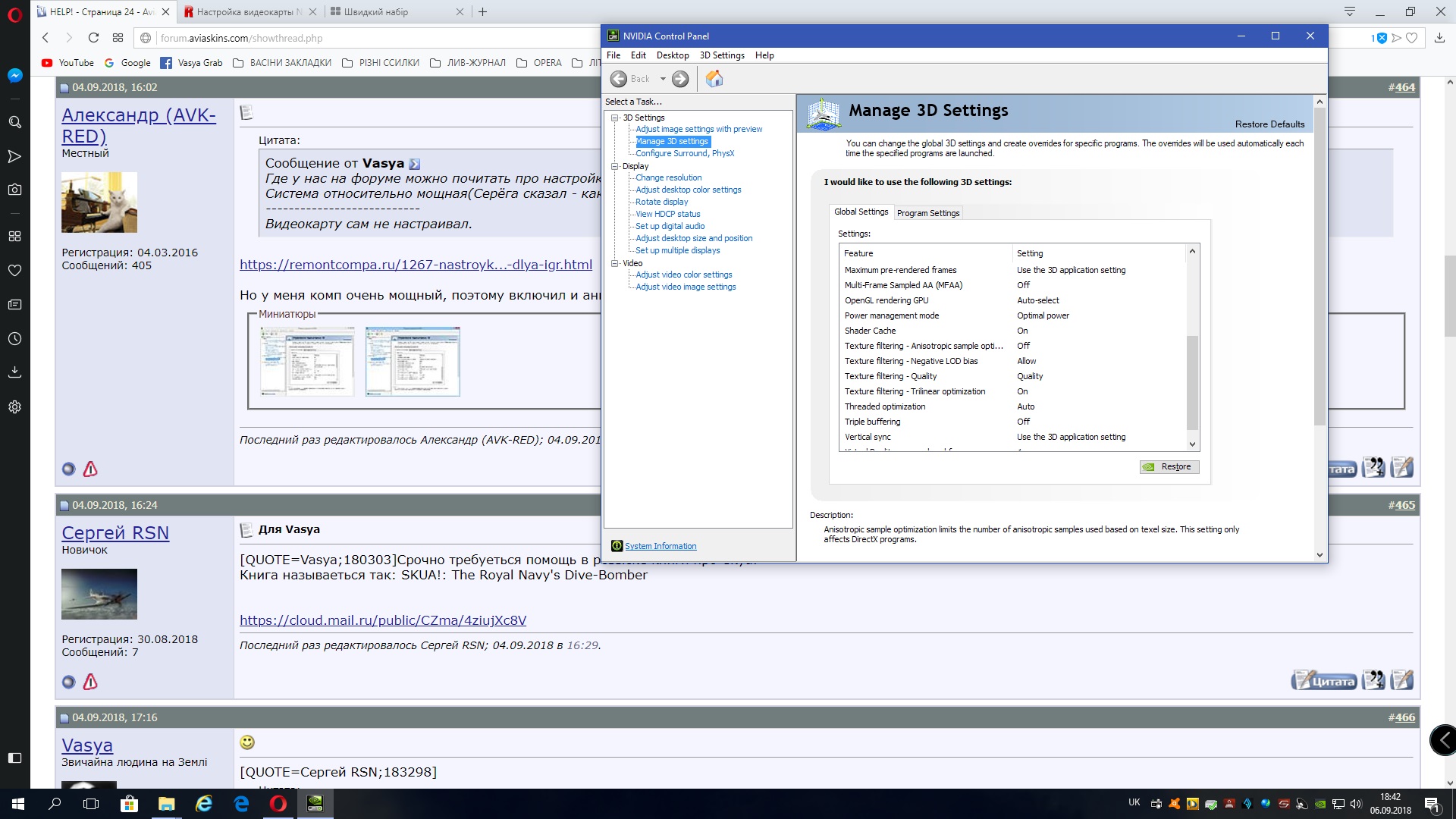Select Configure Surround, PhysX tree item
The width and height of the screenshot is (1456, 819).
pyautogui.click(x=684, y=153)
